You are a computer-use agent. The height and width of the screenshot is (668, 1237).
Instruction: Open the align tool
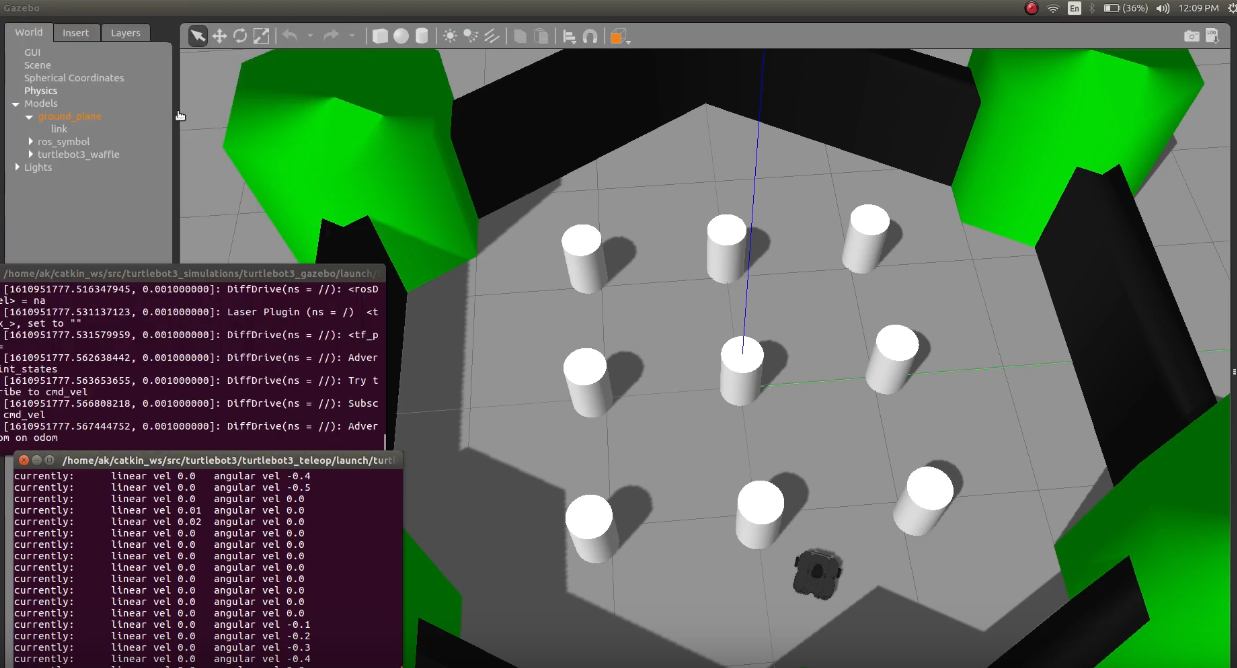(569, 37)
